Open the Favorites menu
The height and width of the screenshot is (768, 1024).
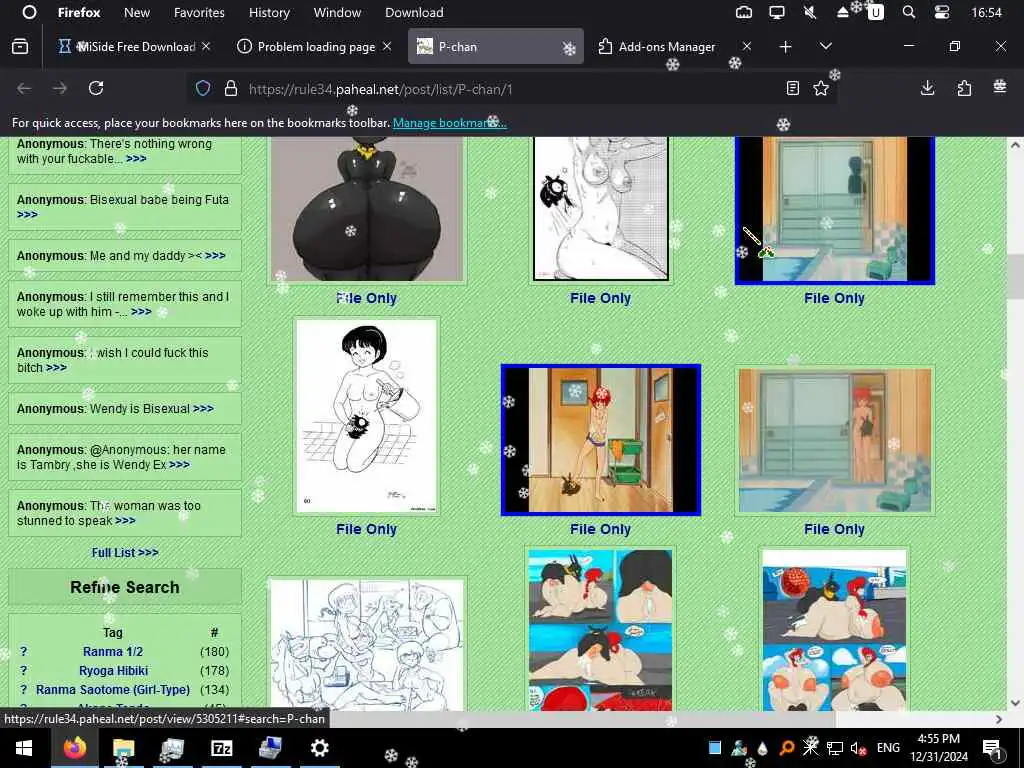pyautogui.click(x=199, y=12)
